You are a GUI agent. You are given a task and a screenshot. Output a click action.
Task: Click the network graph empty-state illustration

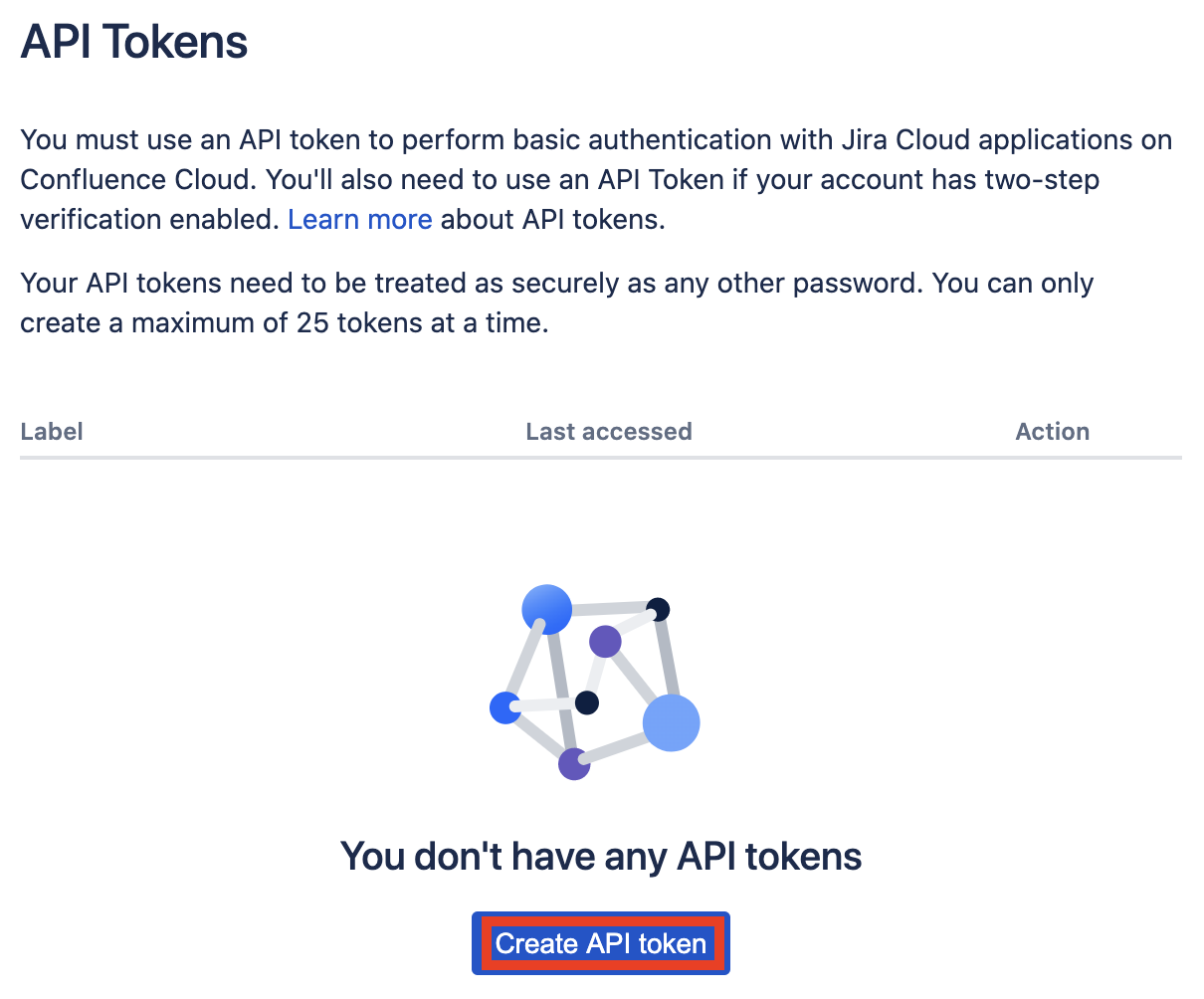595,683
